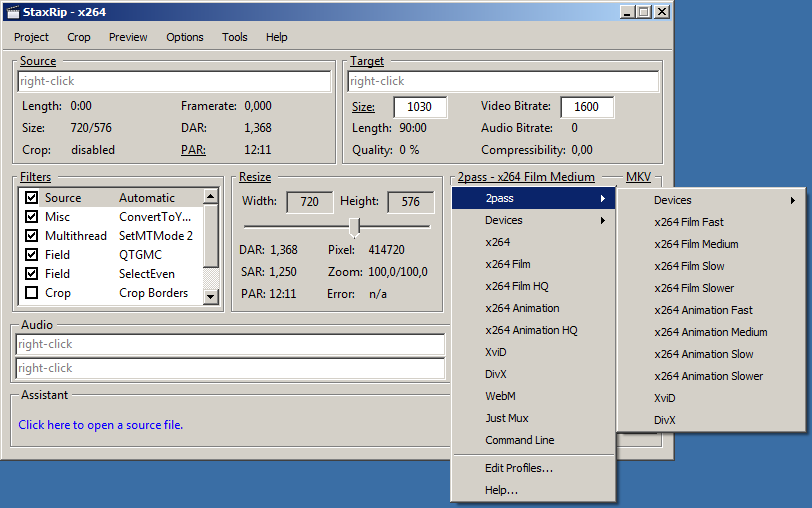This screenshot has height=508, width=812.
Task: Select x264 Animation HQ profile
Action: [533, 330]
